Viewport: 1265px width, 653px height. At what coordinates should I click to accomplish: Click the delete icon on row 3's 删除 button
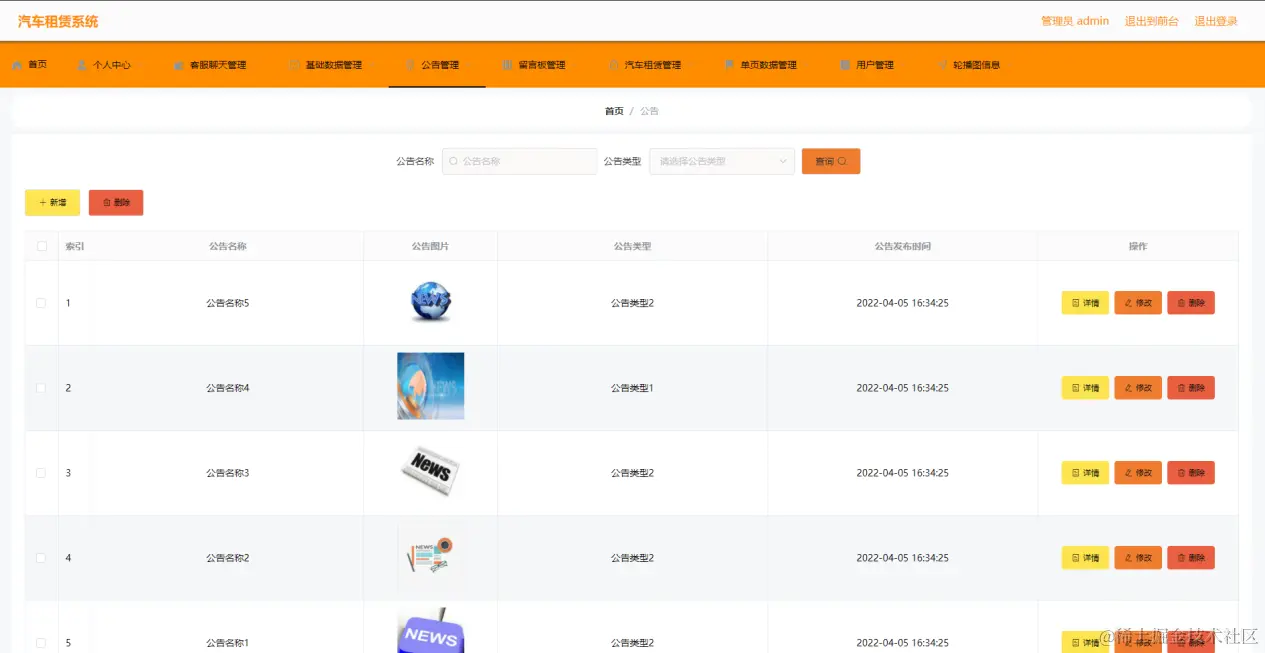click(x=1181, y=472)
